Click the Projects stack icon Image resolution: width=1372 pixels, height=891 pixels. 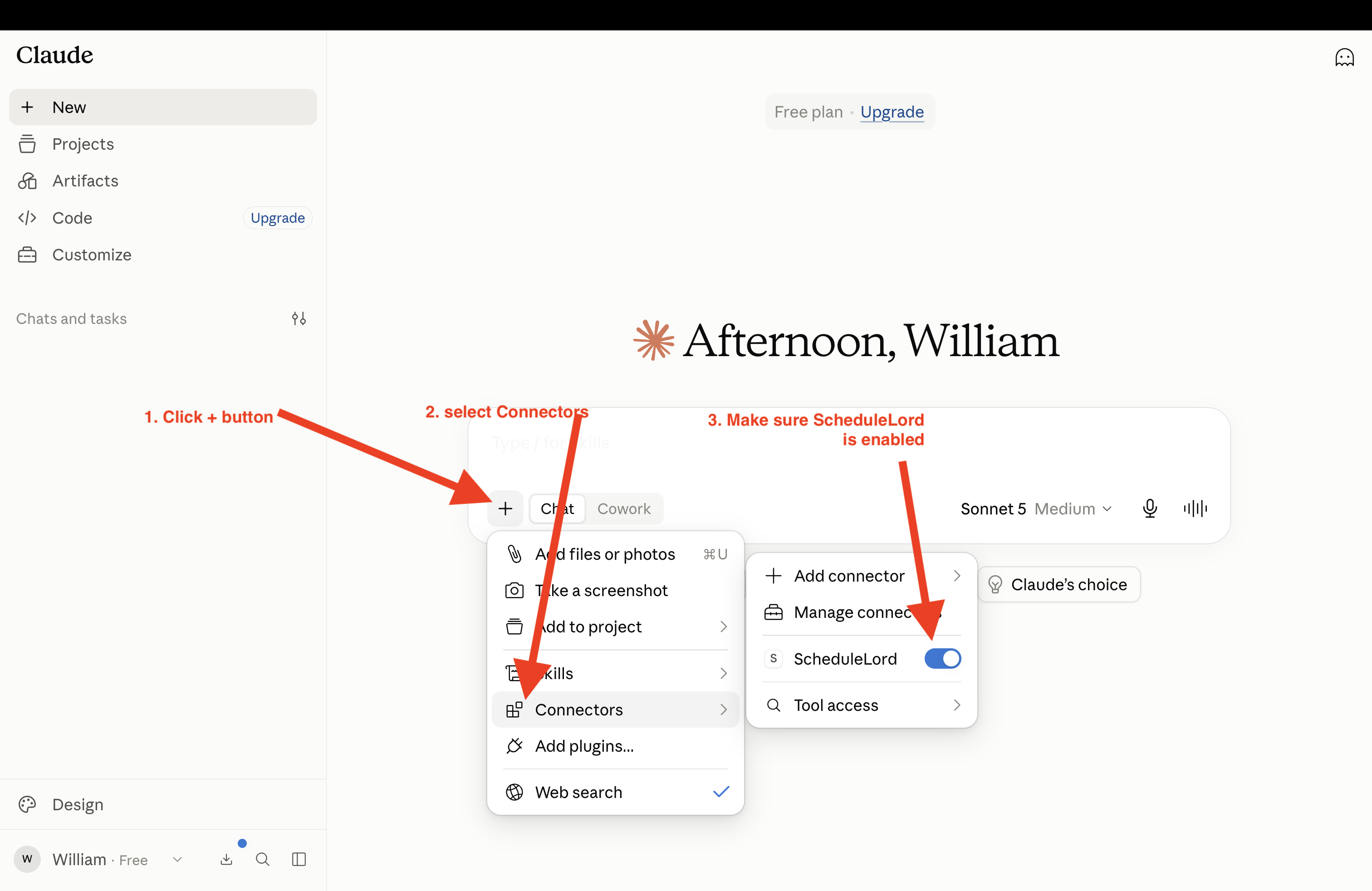click(x=27, y=144)
